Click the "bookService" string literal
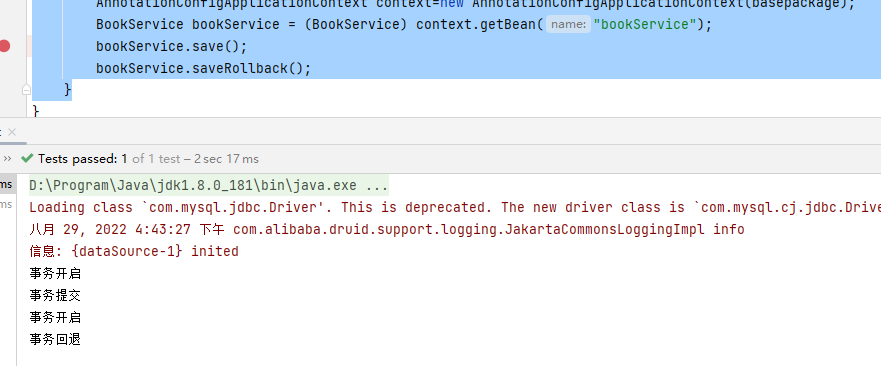The width and height of the screenshot is (881, 366). point(645,25)
